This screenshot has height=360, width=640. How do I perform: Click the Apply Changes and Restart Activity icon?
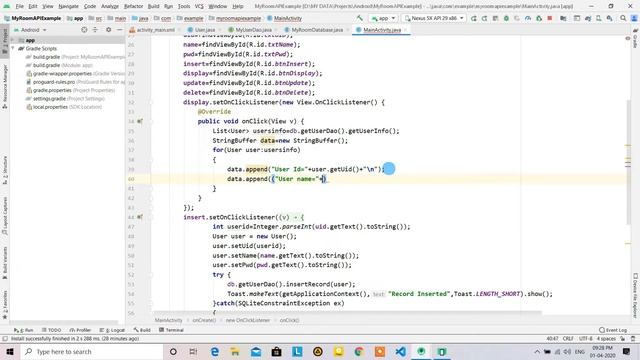[484, 18]
